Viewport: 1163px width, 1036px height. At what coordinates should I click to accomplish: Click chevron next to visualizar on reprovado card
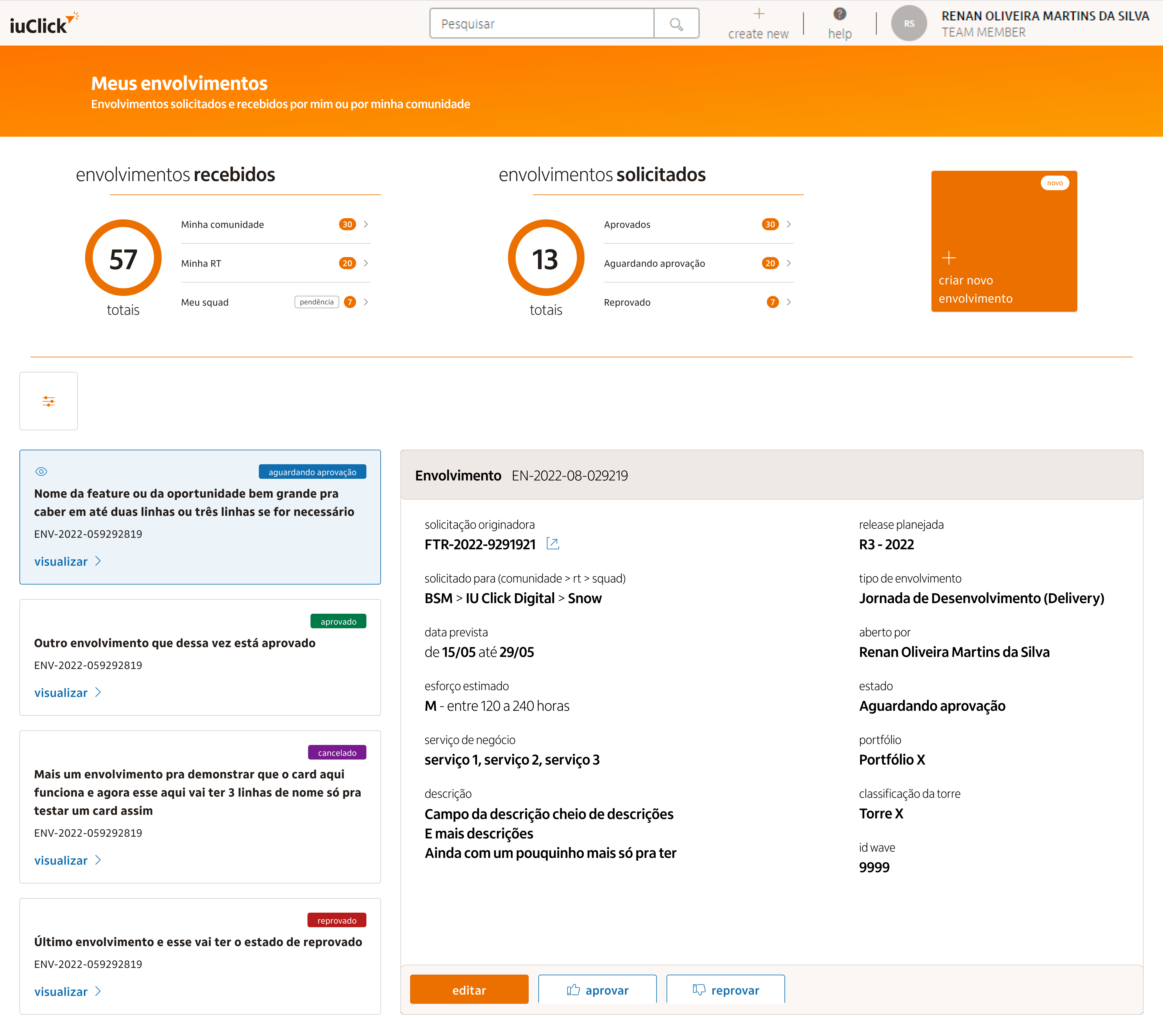[98, 991]
